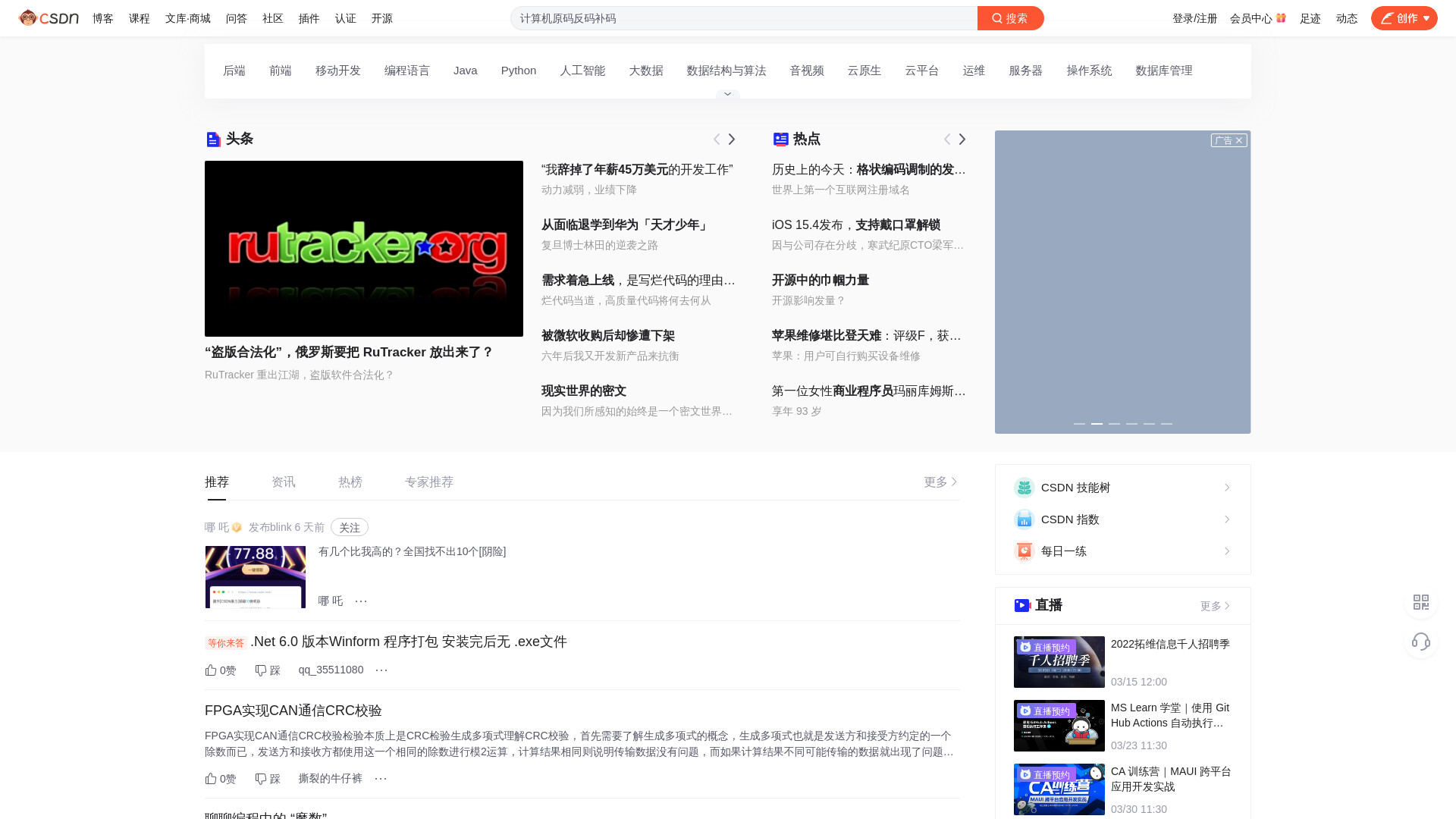Open the 动态 link

(1347, 18)
